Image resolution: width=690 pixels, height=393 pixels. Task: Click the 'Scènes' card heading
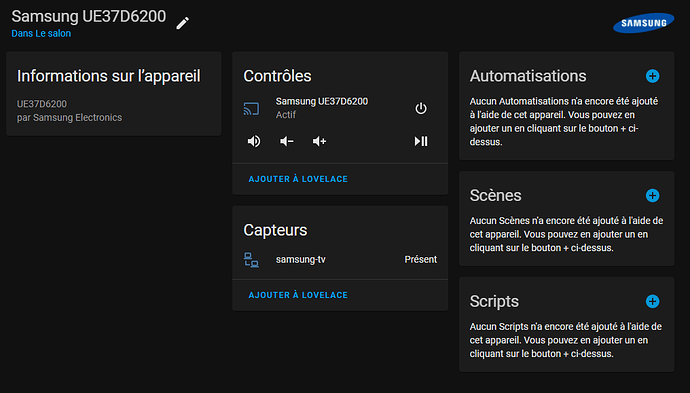[x=495, y=195]
